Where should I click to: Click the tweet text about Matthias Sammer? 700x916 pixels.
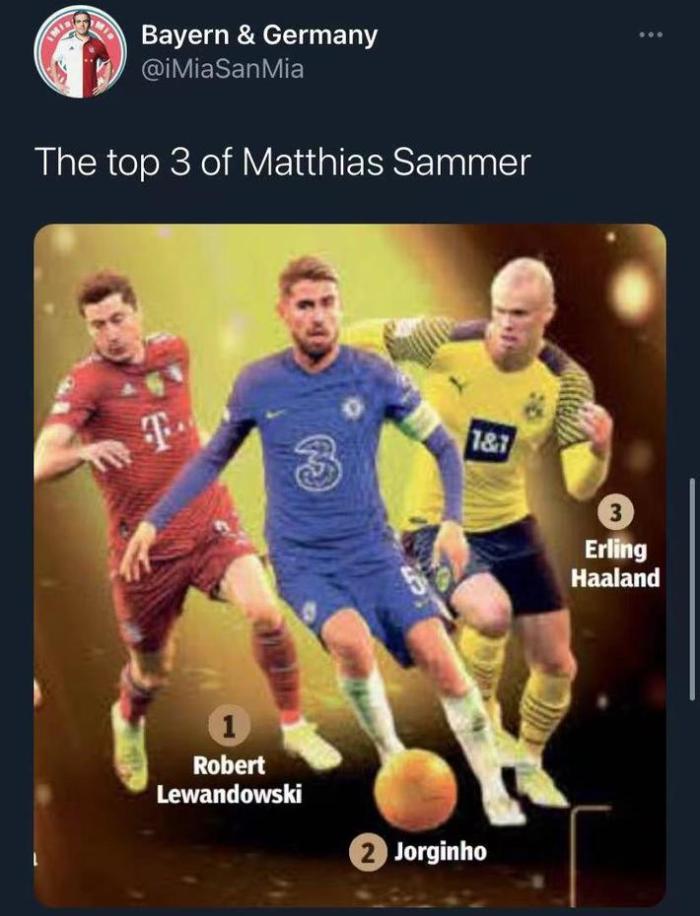click(x=282, y=162)
